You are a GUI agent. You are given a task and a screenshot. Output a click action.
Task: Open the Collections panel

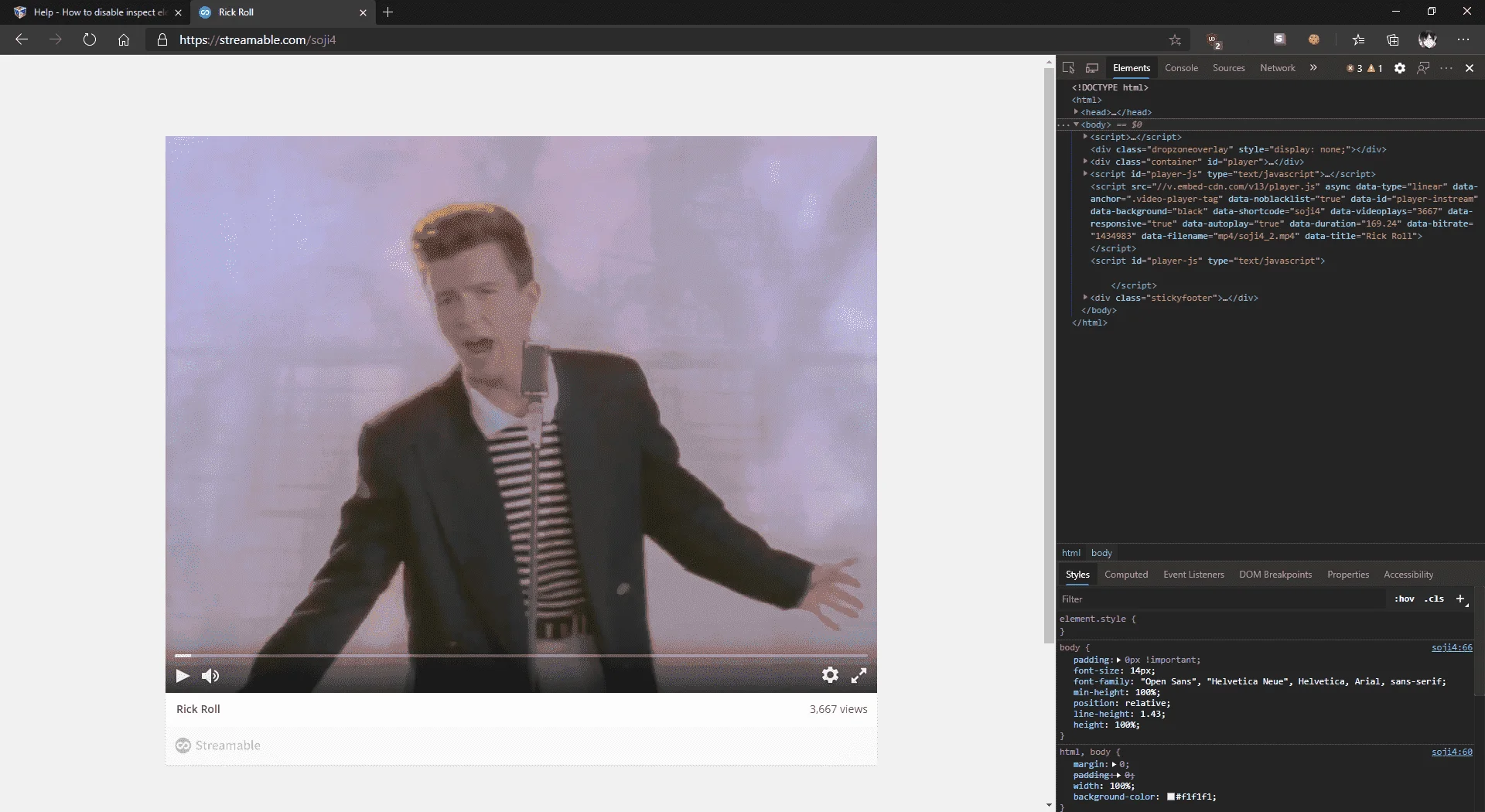[x=1393, y=39]
